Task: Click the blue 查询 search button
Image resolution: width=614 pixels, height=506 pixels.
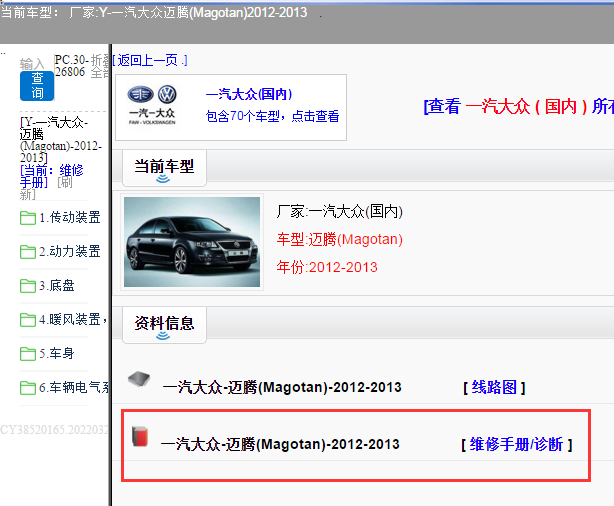Action: 37,86
